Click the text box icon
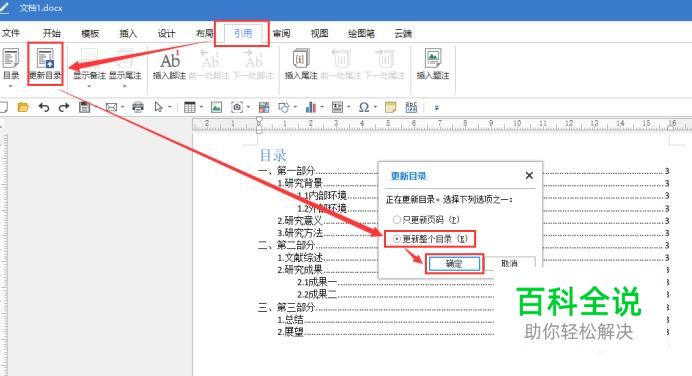The height and width of the screenshot is (376, 692). pyautogui.click(x=337, y=107)
